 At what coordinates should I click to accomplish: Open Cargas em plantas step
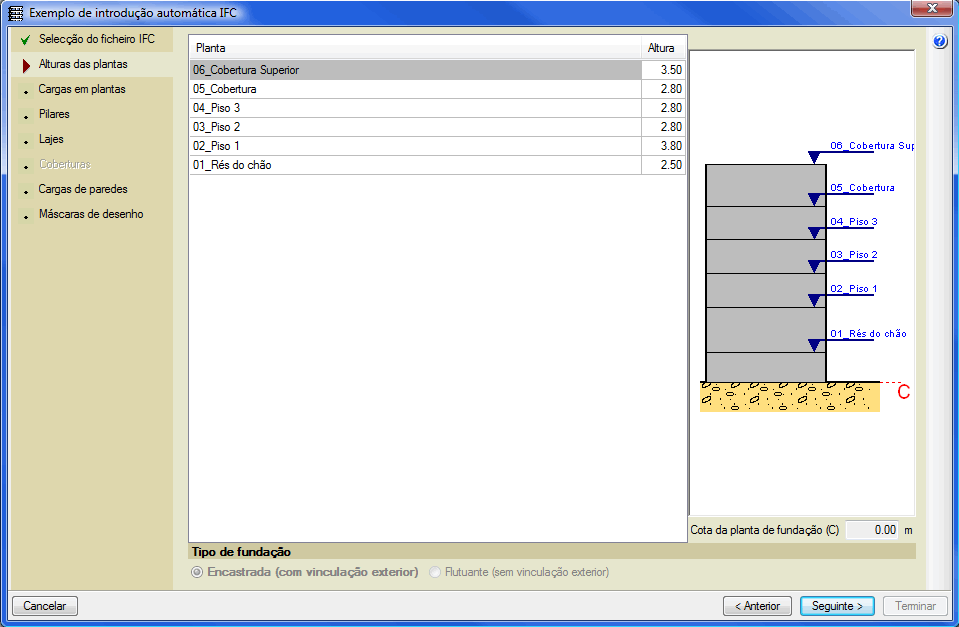(x=82, y=89)
